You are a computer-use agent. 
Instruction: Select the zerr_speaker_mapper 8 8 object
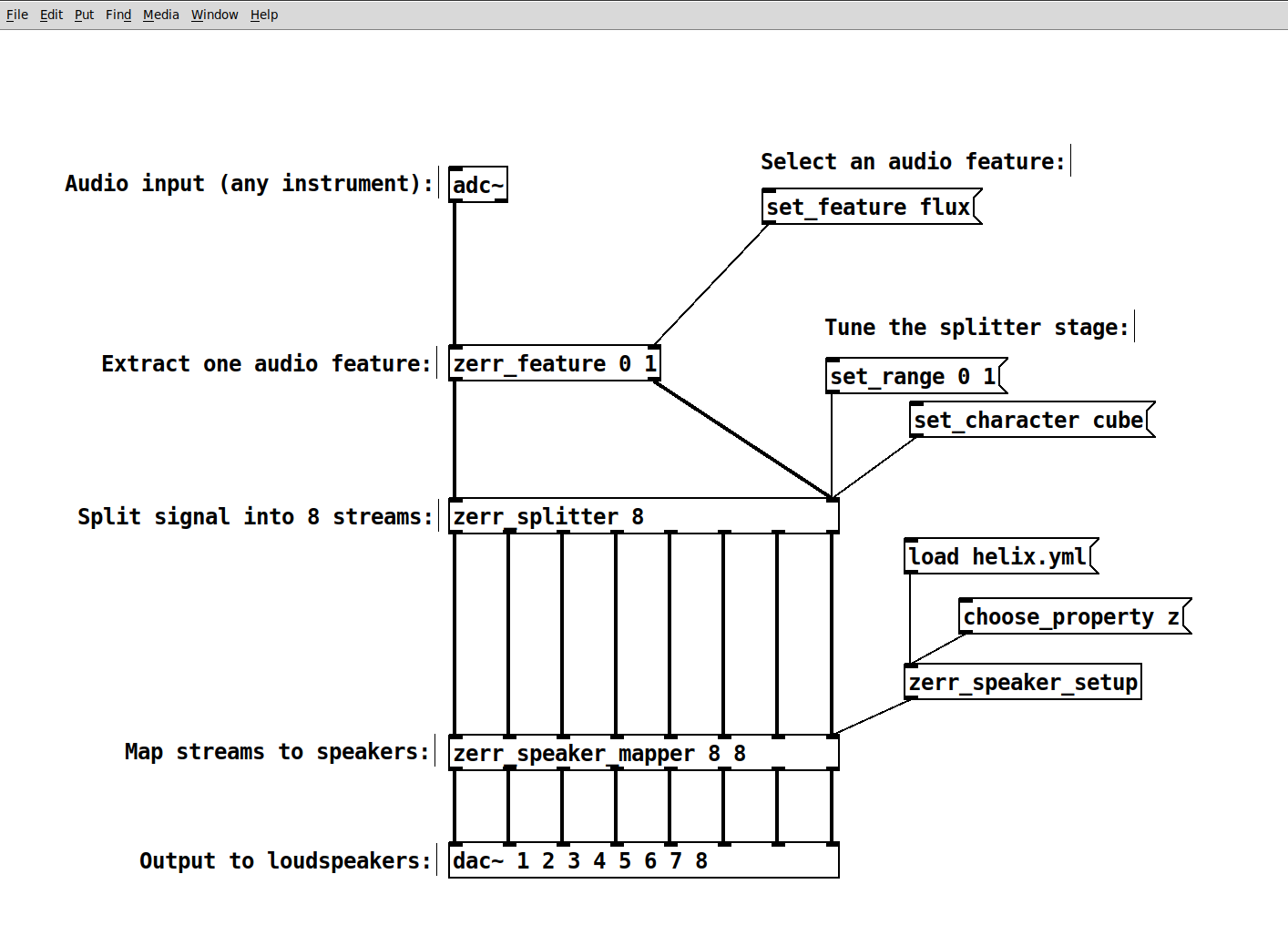pos(643,754)
